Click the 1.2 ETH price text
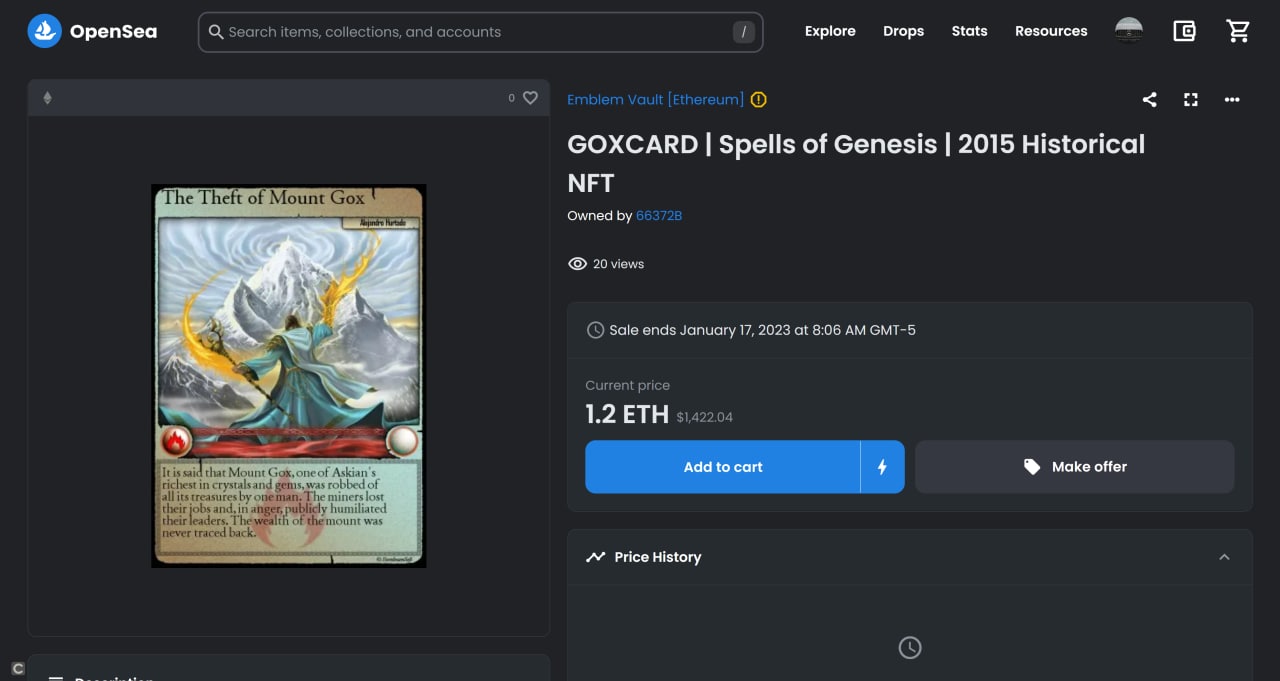Image resolution: width=1280 pixels, height=681 pixels. pos(627,414)
